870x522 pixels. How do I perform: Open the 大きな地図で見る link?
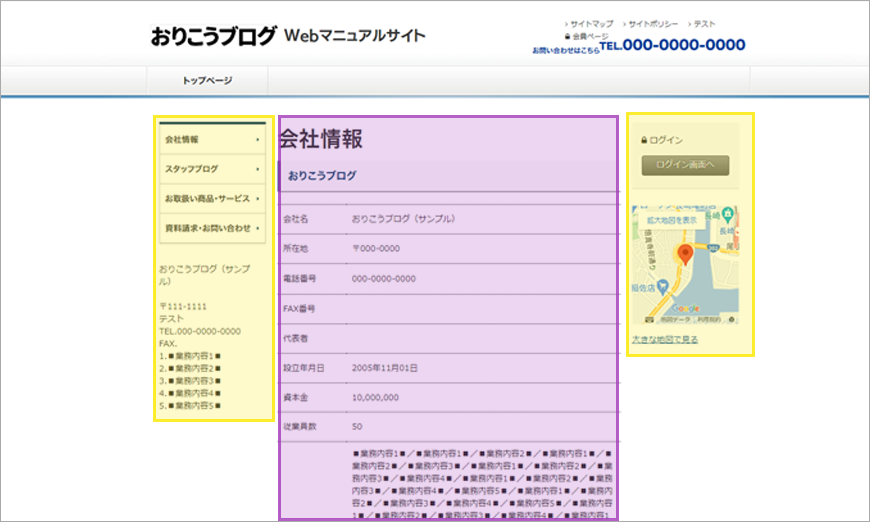(665, 340)
